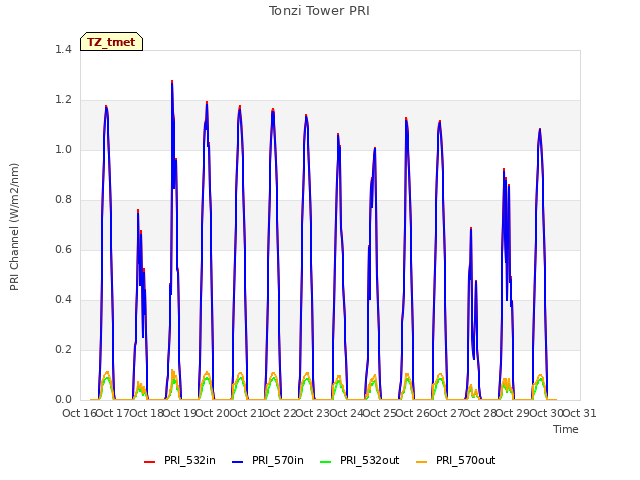Click the 1.4 y-axis tick label
The height and width of the screenshot is (480, 640).
pyautogui.click(x=63, y=49)
